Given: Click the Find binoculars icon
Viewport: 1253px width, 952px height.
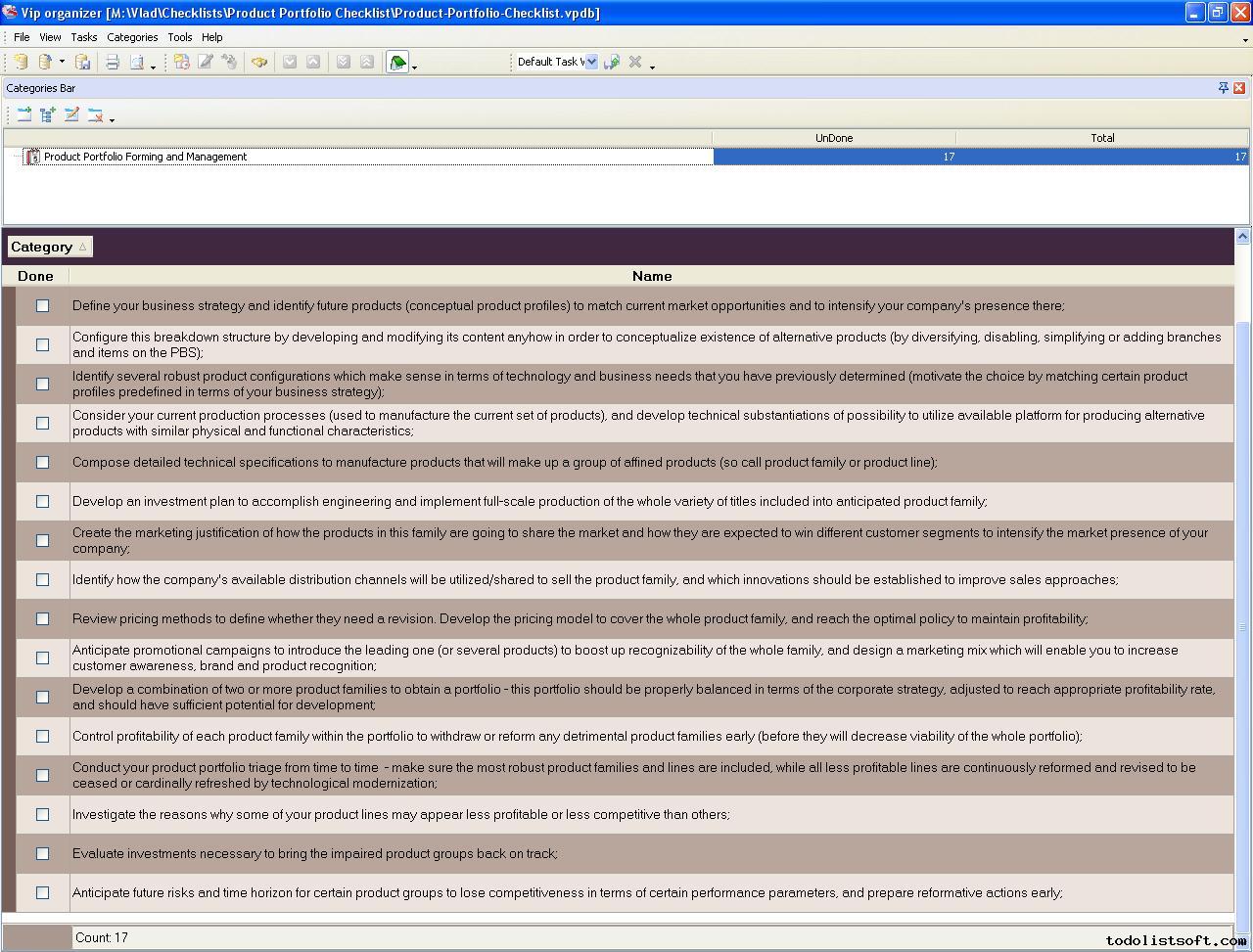Looking at the screenshot, I should tap(259, 62).
